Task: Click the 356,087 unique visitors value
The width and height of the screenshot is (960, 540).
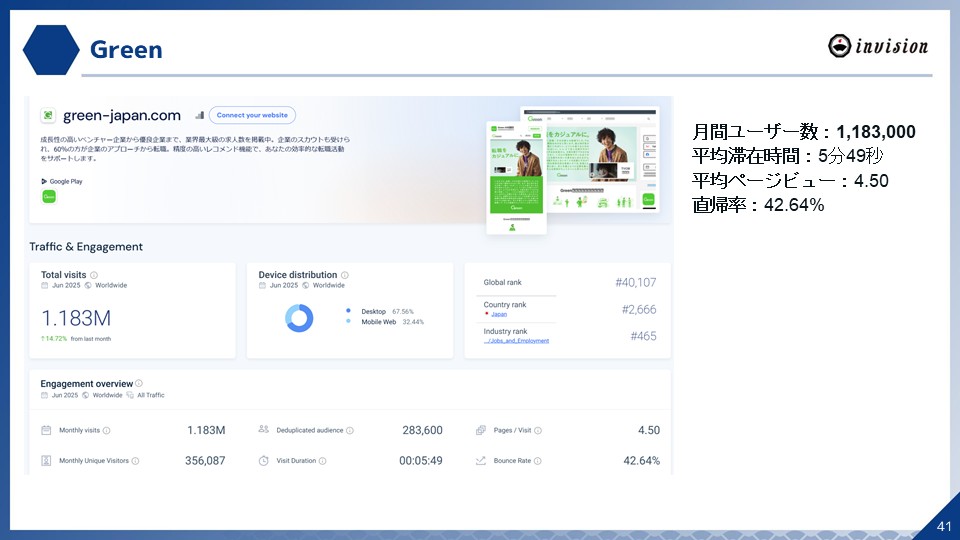Action: click(205, 460)
